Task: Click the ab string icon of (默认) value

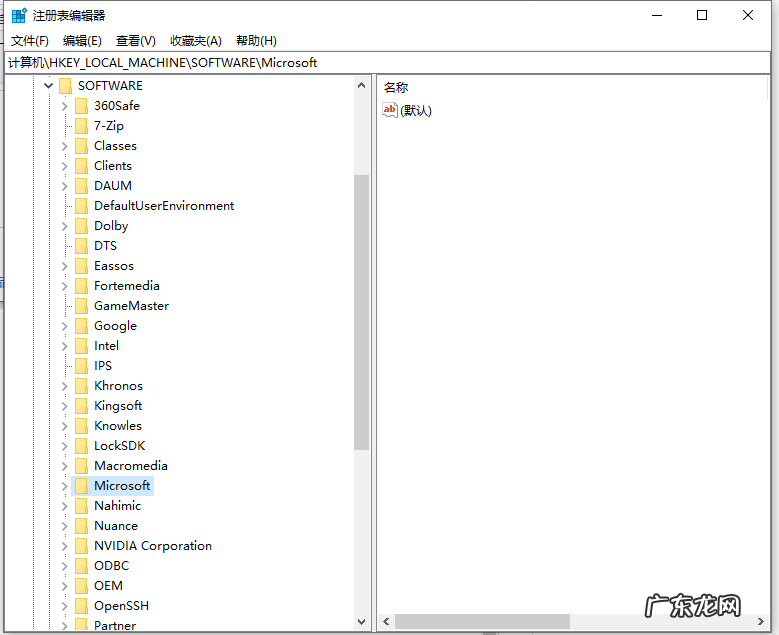Action: click(390, 110)
